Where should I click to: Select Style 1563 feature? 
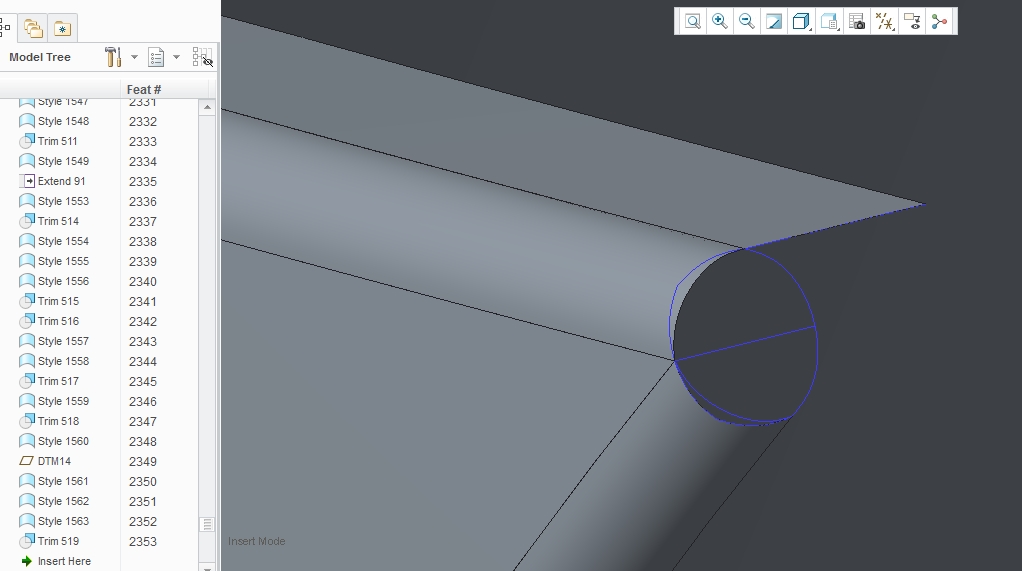[63, 521]
